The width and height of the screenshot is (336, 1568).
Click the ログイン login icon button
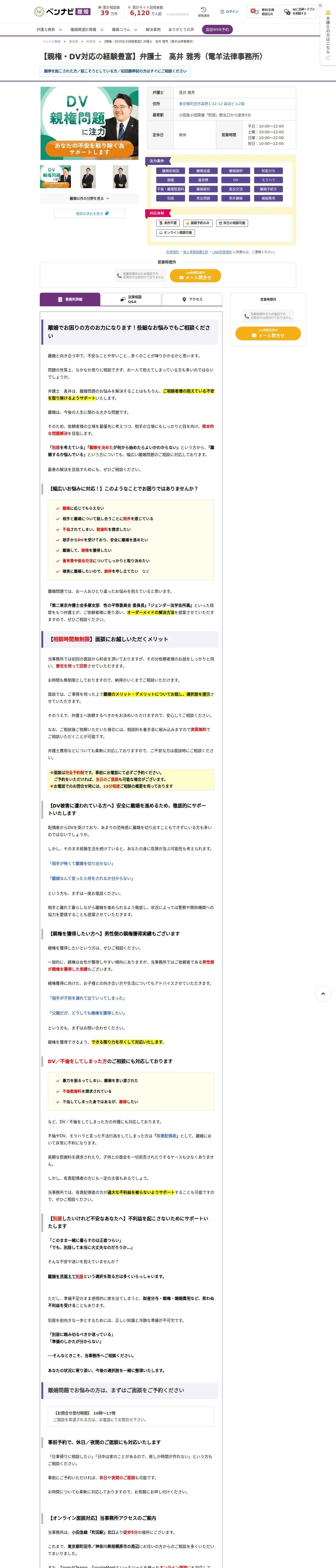(229, 11)
